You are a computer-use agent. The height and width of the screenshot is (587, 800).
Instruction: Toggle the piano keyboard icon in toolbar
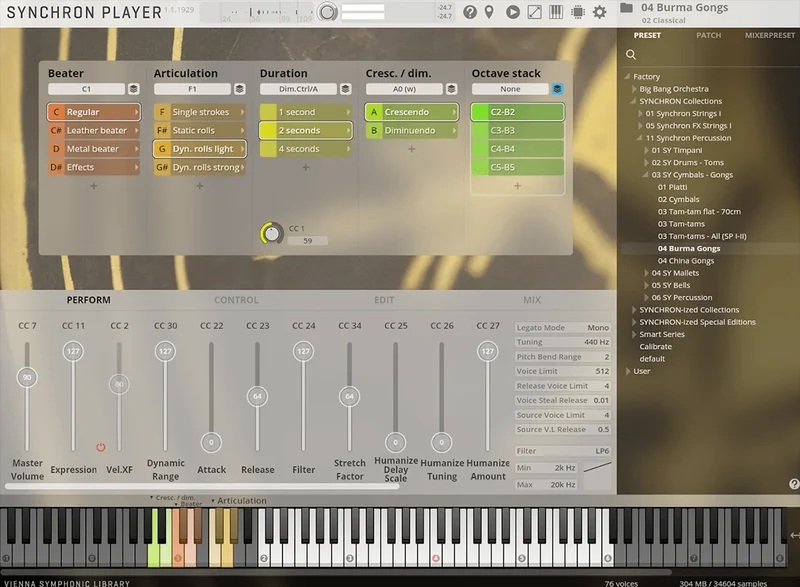click(x=556, y=12)
